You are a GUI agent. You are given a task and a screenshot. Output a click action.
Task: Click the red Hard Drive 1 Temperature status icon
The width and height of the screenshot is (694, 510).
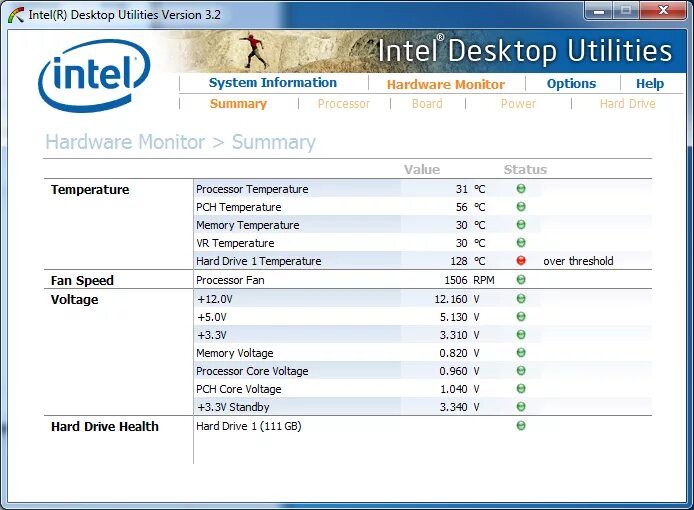521,261
